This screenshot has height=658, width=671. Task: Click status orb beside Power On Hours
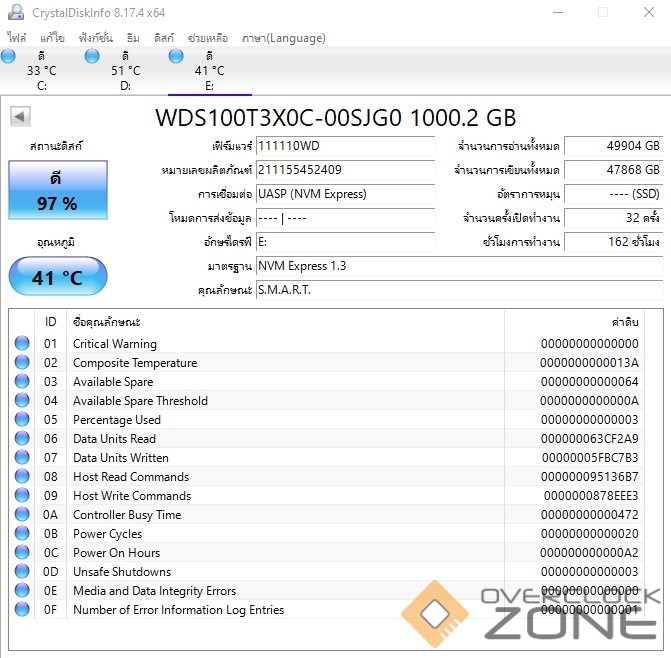[22, 553]
